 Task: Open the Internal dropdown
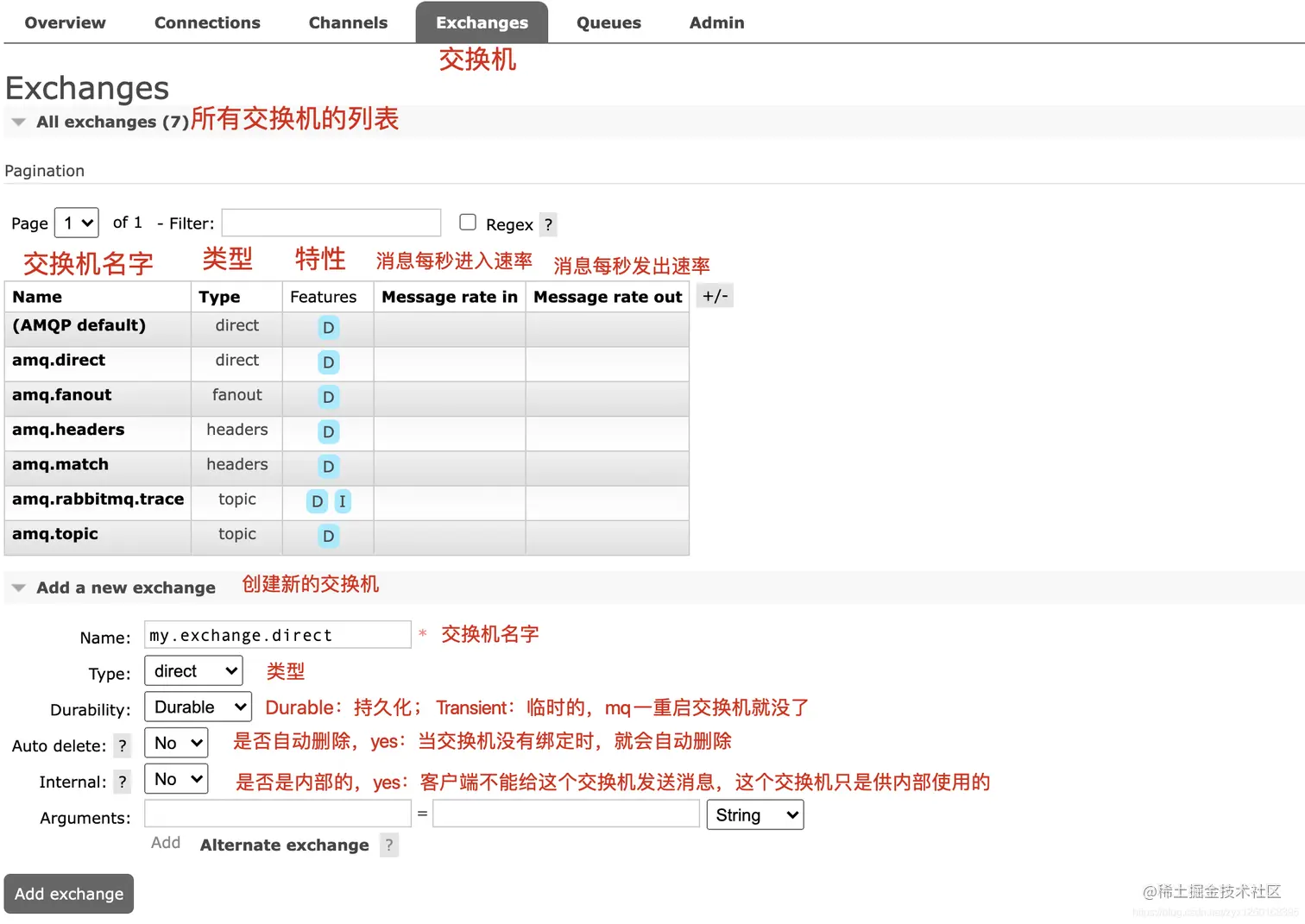coord(176,779)
